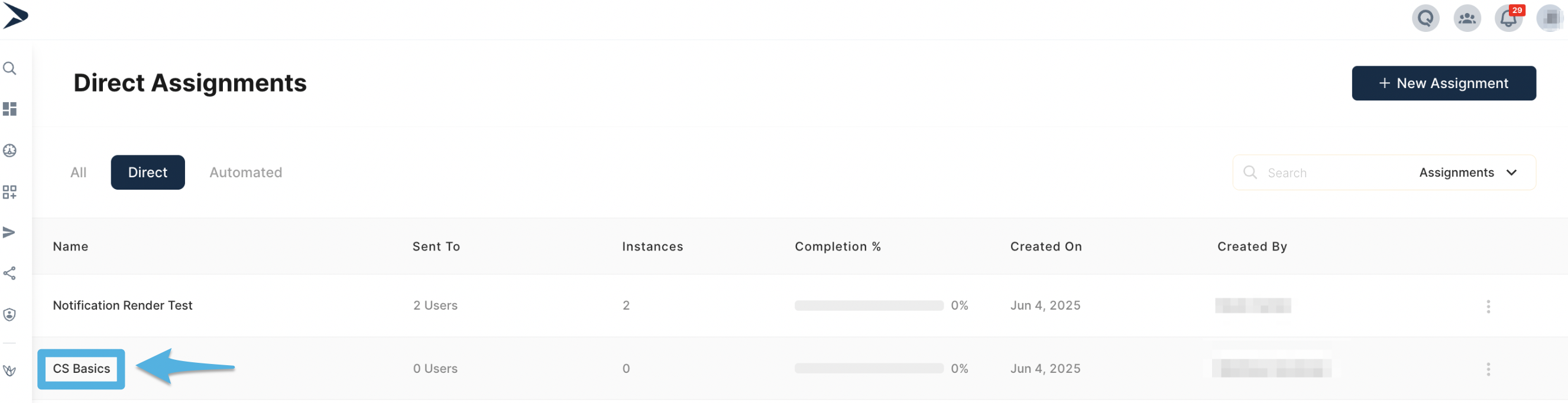Screen dimensions: 1568x403
Task: Open the add-widgets grid icon in sidebar
Action: tap(9, 193)
